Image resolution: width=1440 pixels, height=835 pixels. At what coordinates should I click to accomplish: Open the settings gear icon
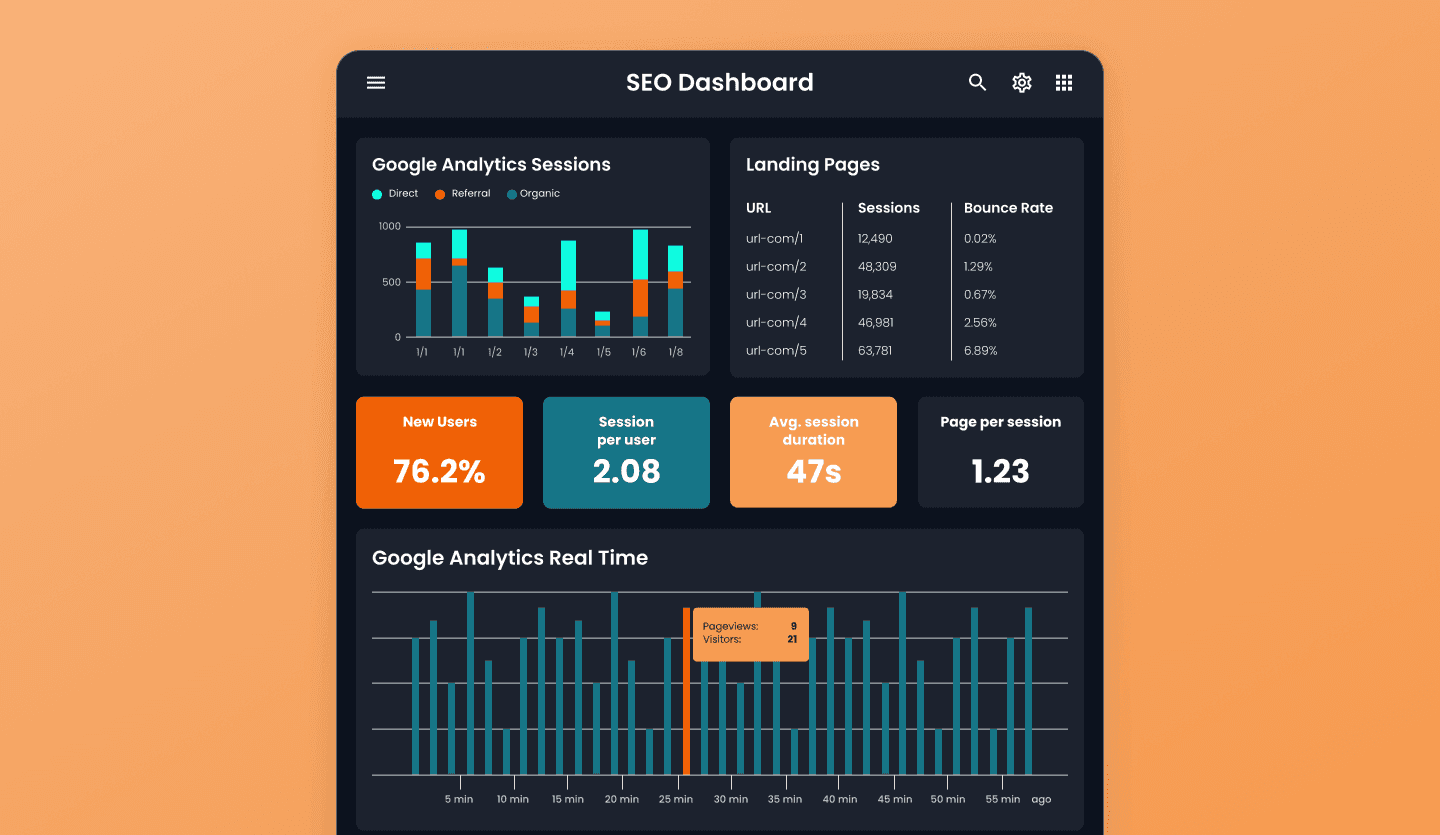[1021, 83]
